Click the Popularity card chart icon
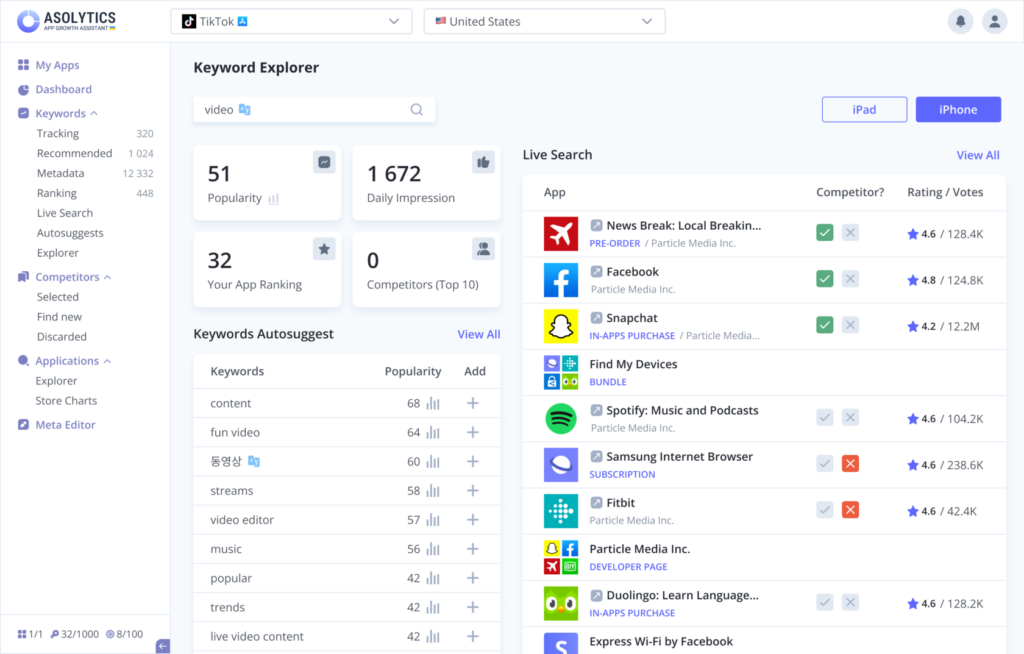The height and width of the screenshot is (654, 1024). click(x=324, y=162)
